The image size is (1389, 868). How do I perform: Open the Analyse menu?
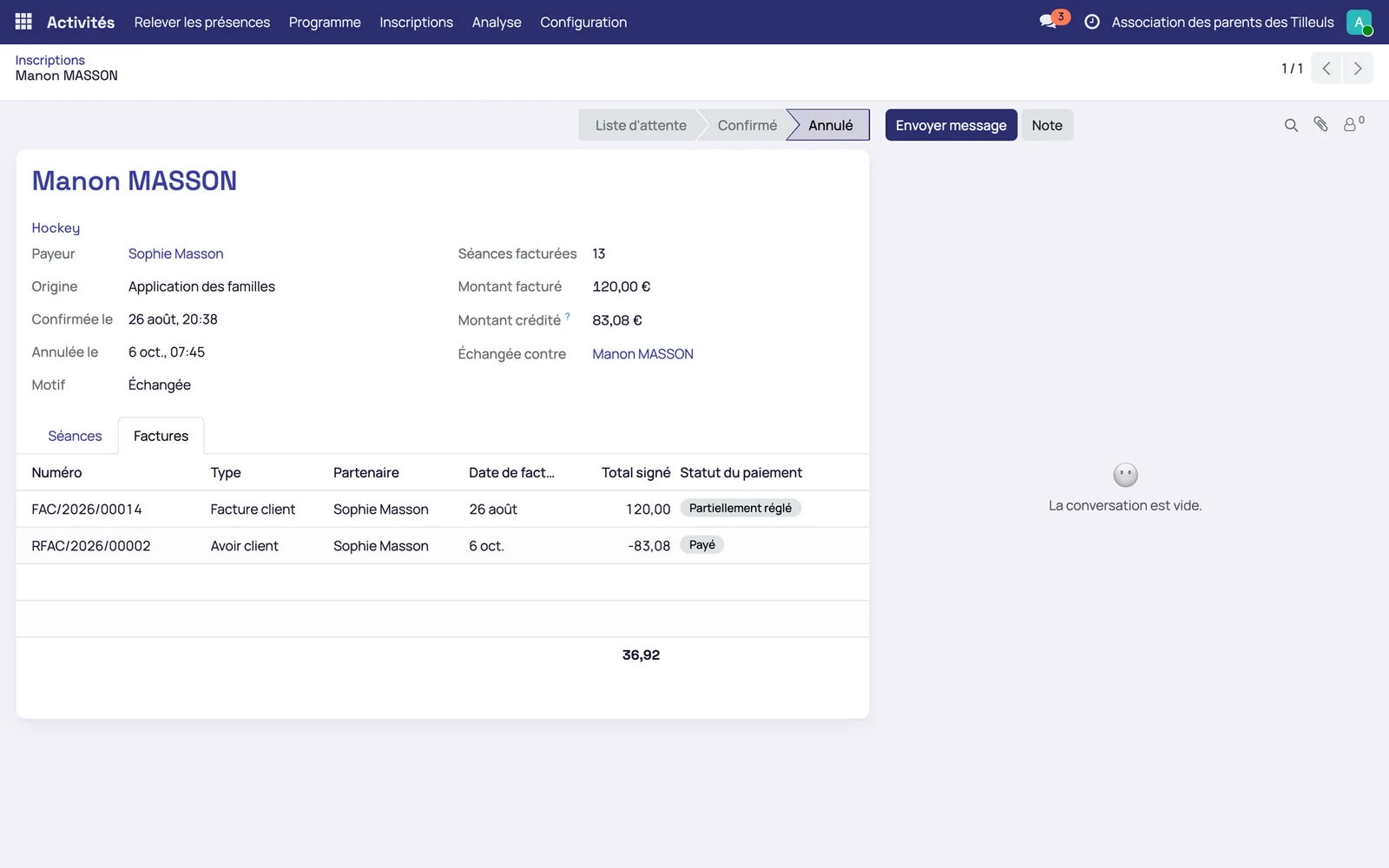[497, 23]
